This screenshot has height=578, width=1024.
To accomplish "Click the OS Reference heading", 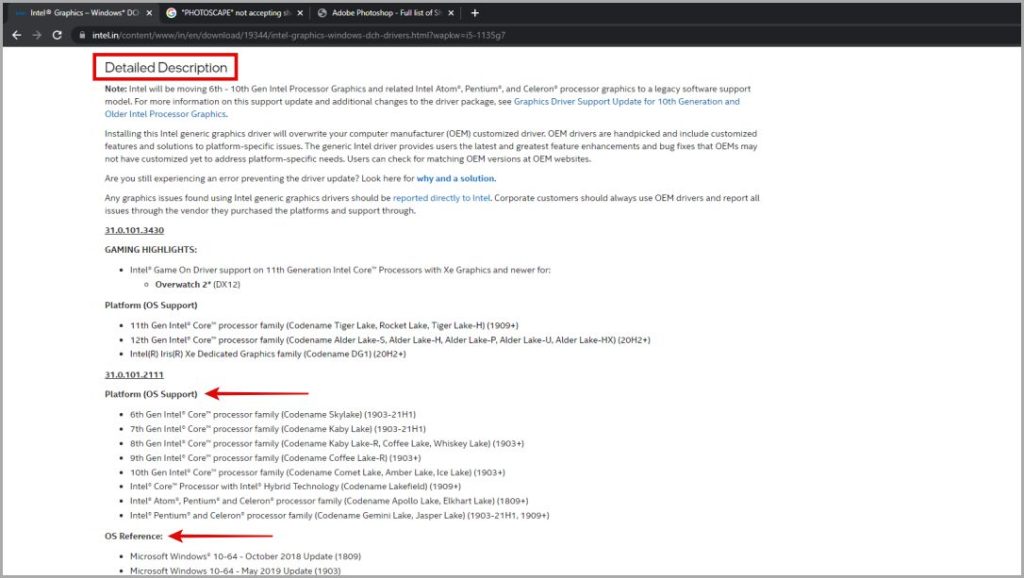I will coord(133,536).
